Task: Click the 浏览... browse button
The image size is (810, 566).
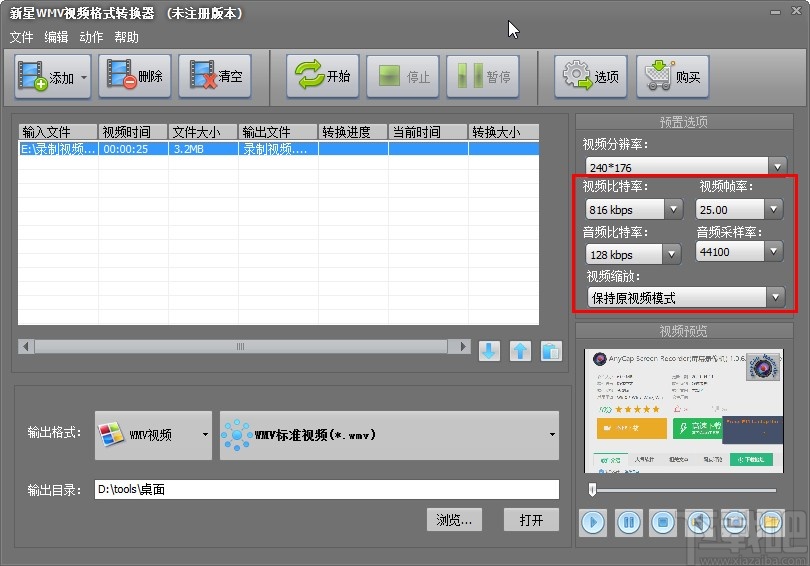Action: coord(454,520)
